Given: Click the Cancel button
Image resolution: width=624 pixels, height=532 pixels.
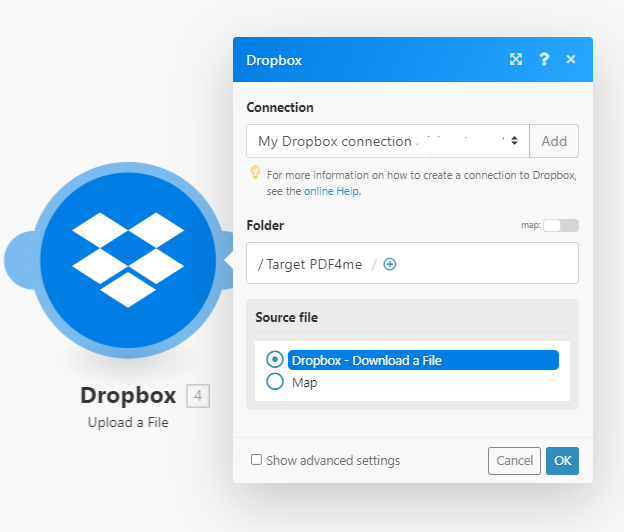Looking at the screenshot, I should click(x=514, y=461).
